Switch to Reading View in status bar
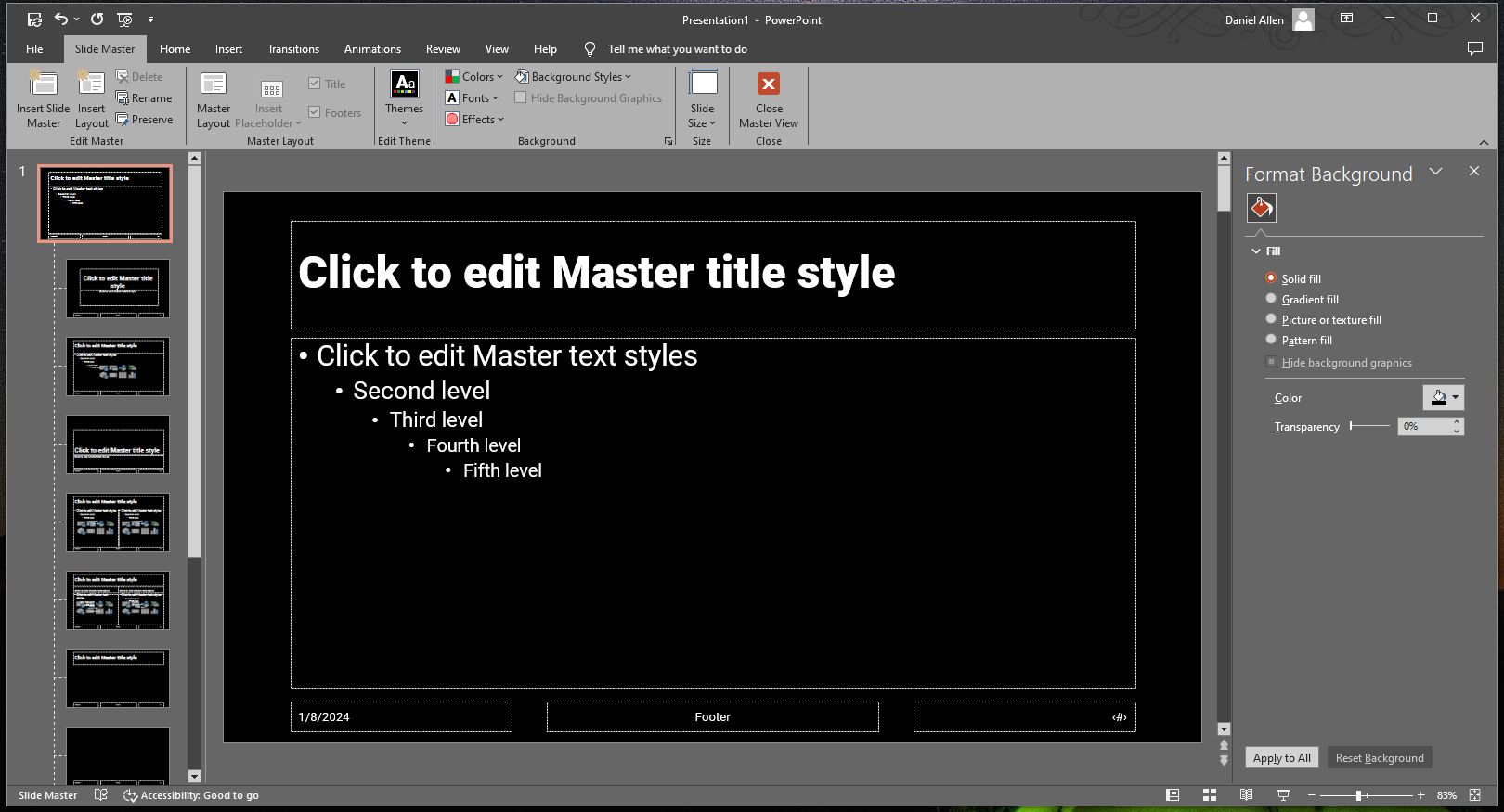The height and width of the screenshot is (812, 1504). pyautogui.click(x=1246, y=795)
